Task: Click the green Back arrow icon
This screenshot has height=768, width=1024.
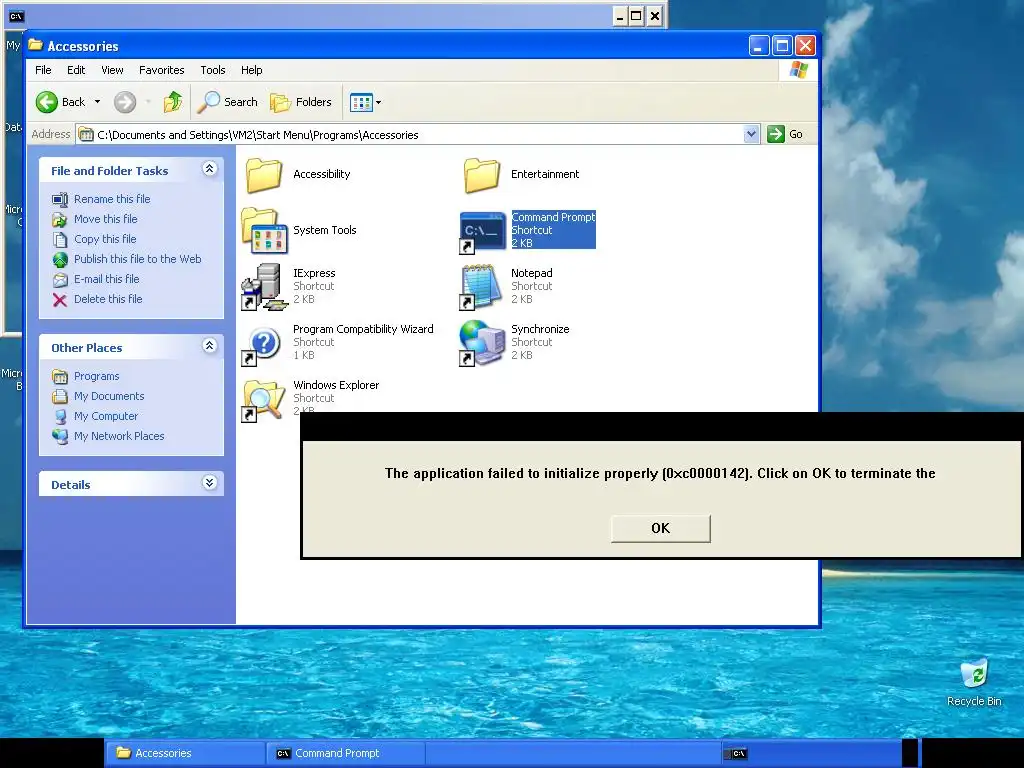Action: [x=47, y=102]
